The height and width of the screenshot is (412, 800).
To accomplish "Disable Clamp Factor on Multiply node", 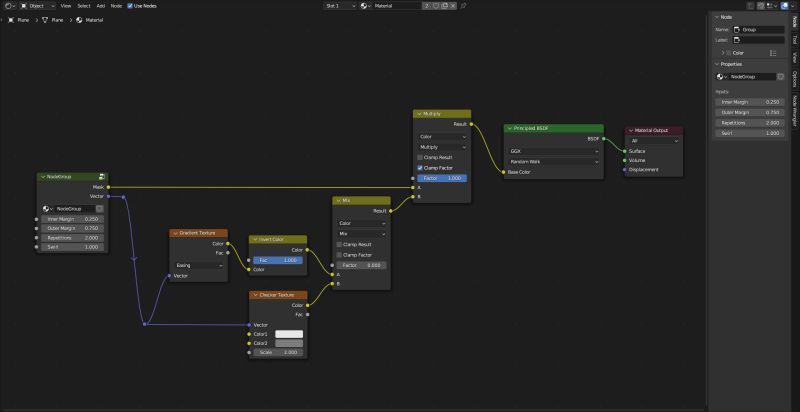I will point(420,168).
